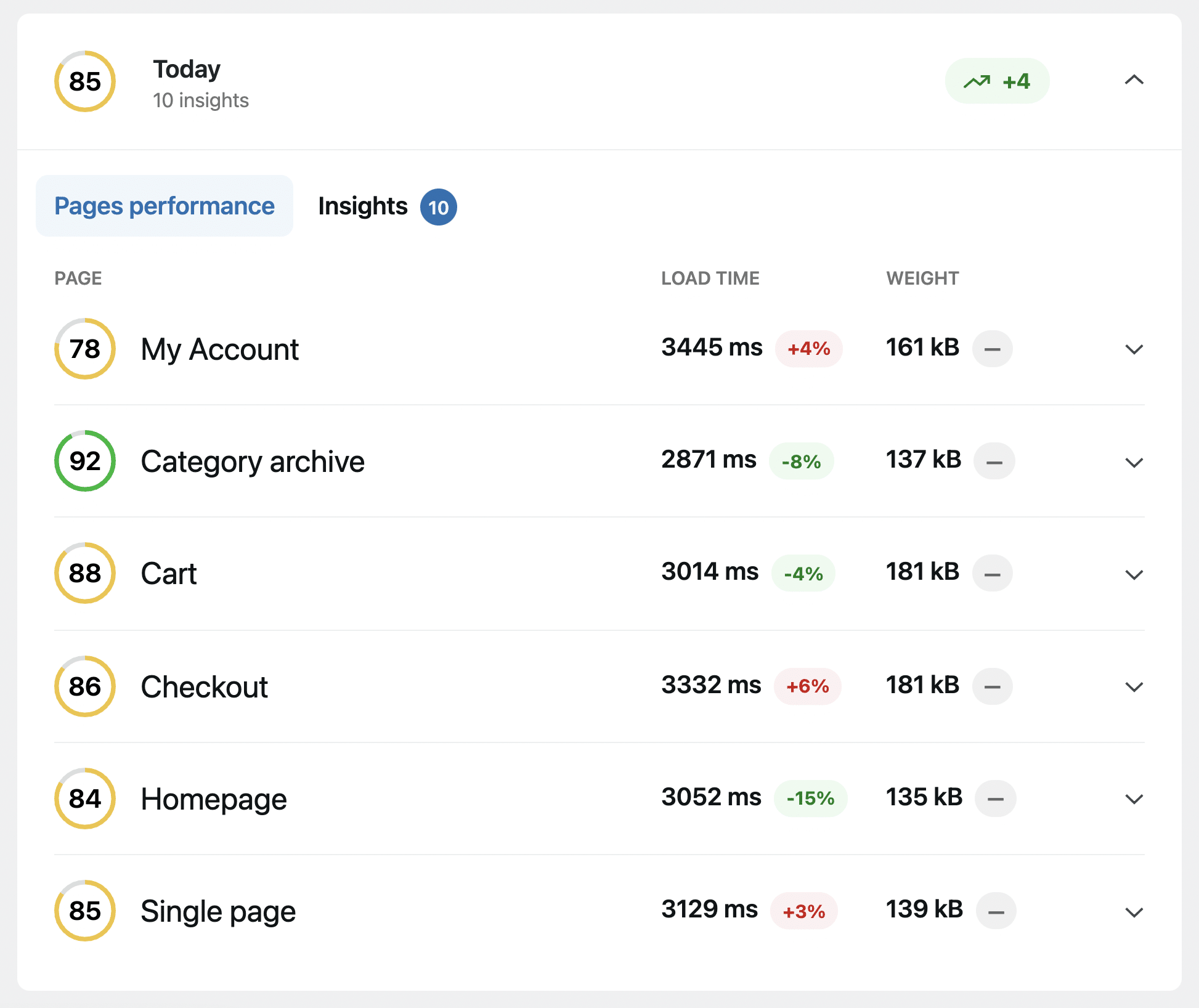The image size is (1199, 1008).
Task: Select the Single page score gauge of 85
Action: [84, 910]
